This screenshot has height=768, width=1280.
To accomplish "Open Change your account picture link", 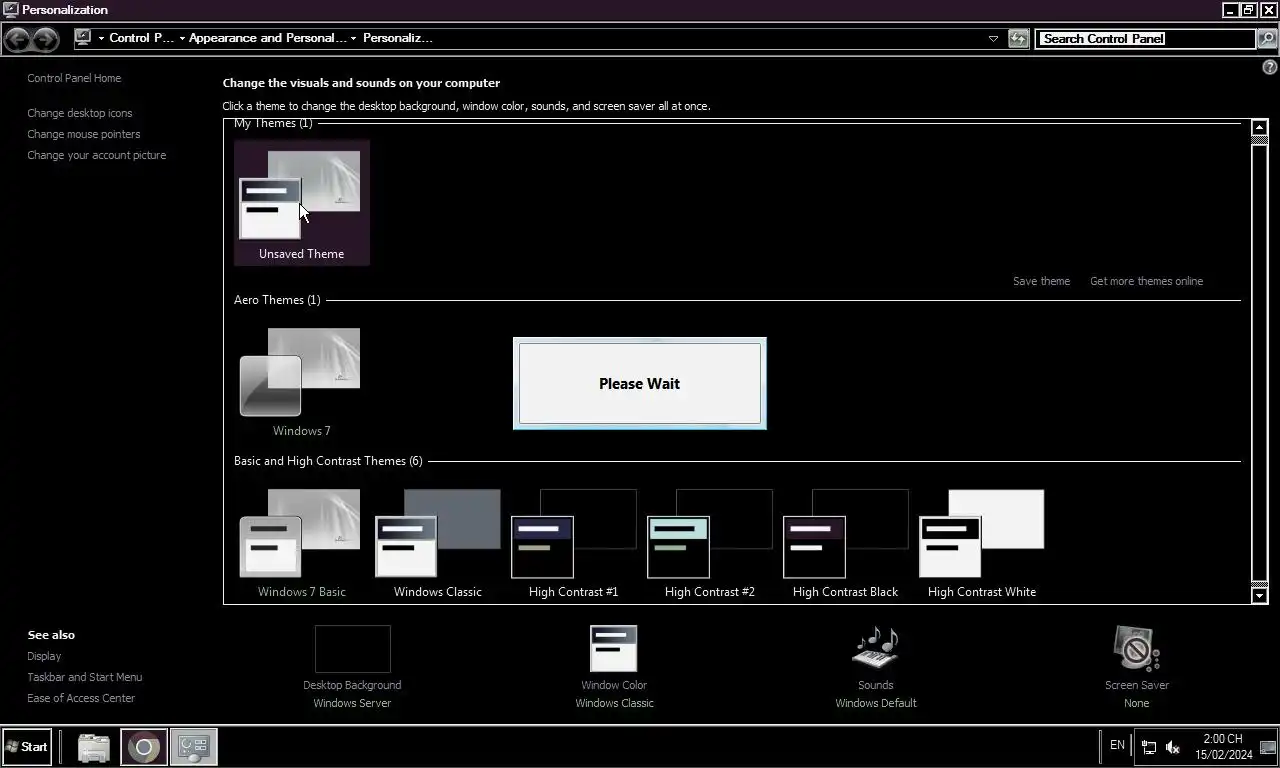I will (x=97, y=155).
